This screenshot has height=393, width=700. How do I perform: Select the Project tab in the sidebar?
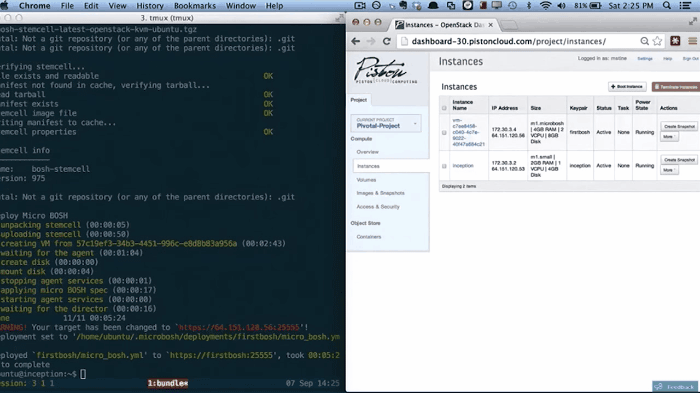[359, 100]
